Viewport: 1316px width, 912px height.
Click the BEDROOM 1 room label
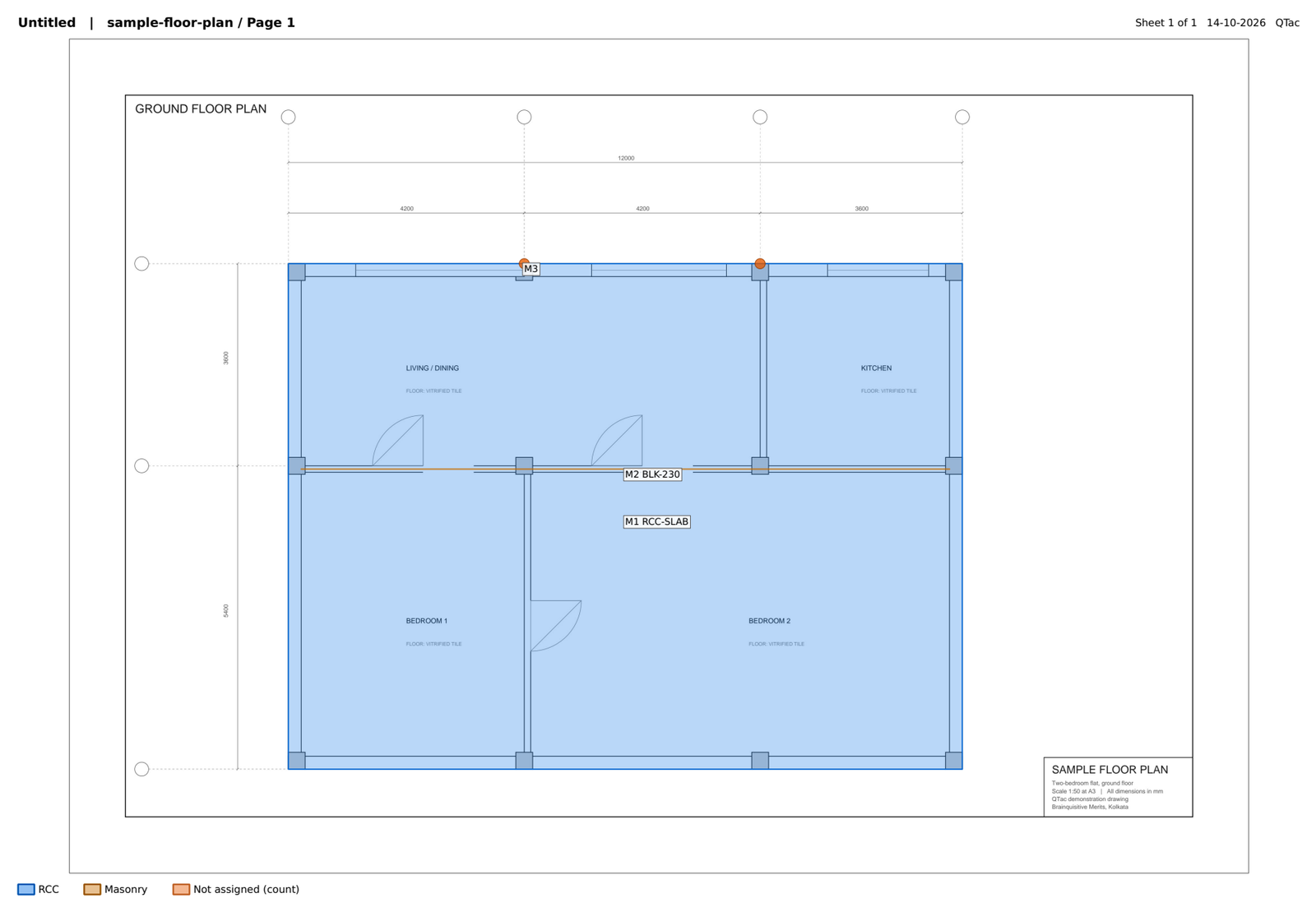tap(427, 621)
